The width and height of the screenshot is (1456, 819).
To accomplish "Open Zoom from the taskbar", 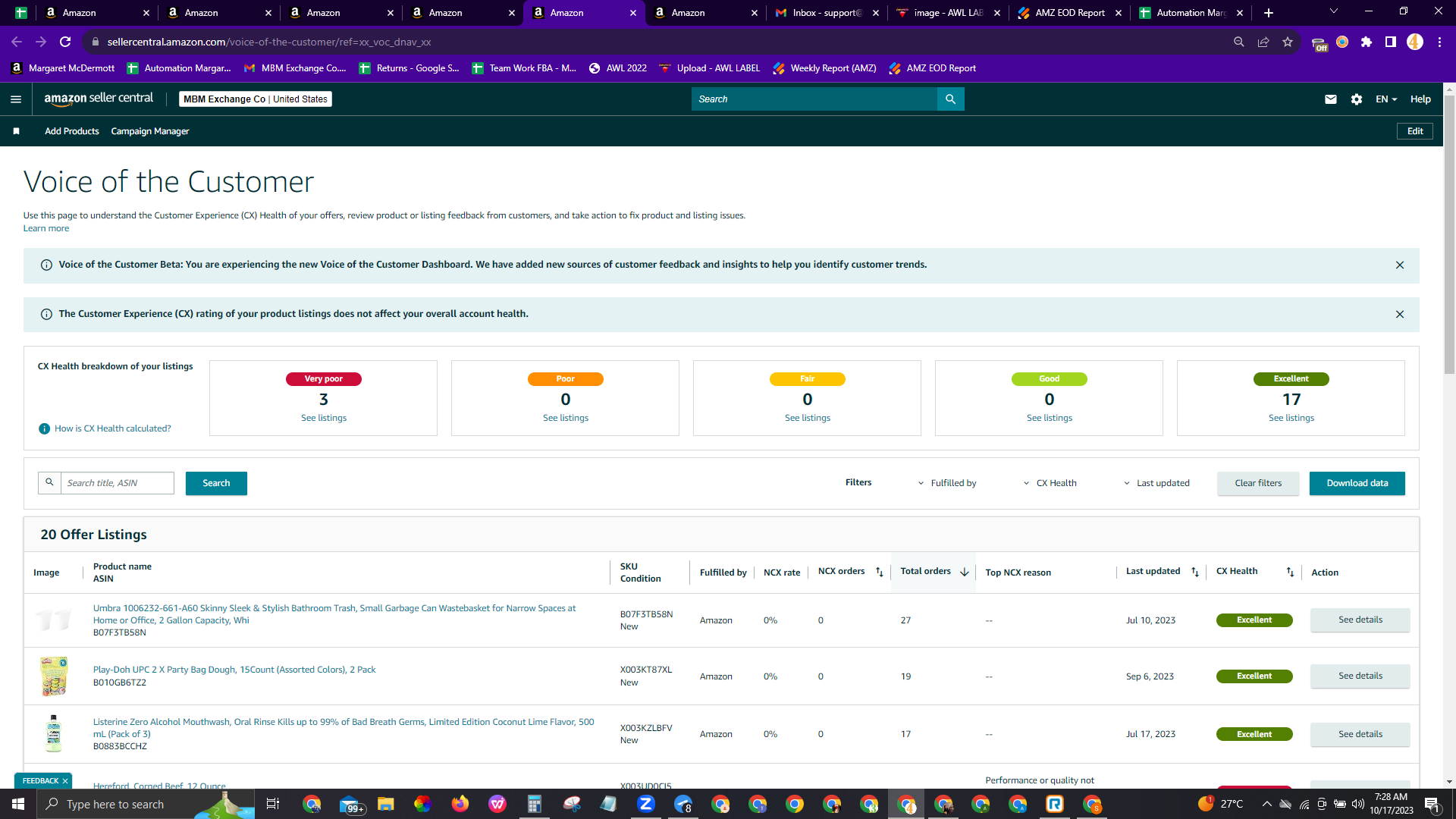I will coord(646,804).
